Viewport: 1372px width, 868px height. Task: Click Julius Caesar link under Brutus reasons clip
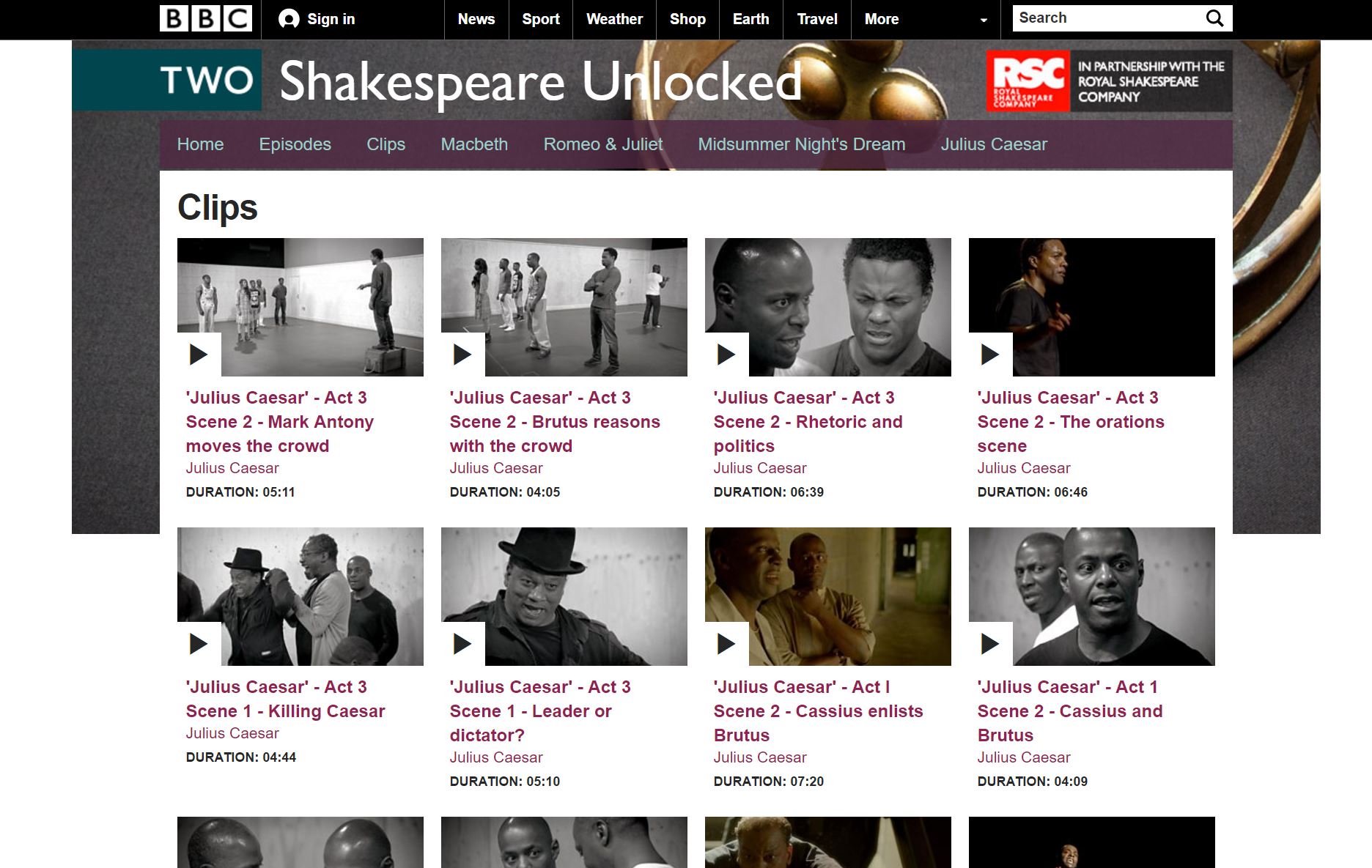coord(496,468)
